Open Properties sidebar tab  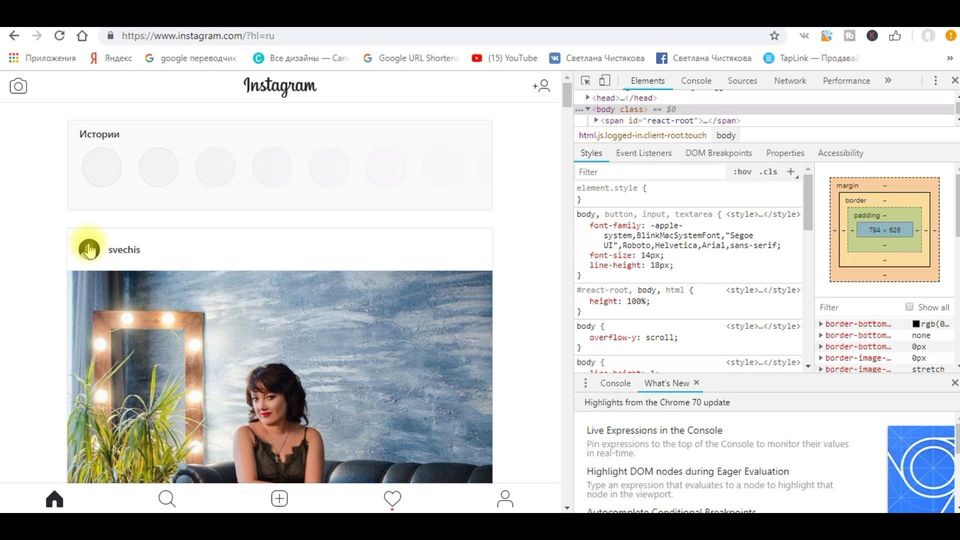(785, 153)
